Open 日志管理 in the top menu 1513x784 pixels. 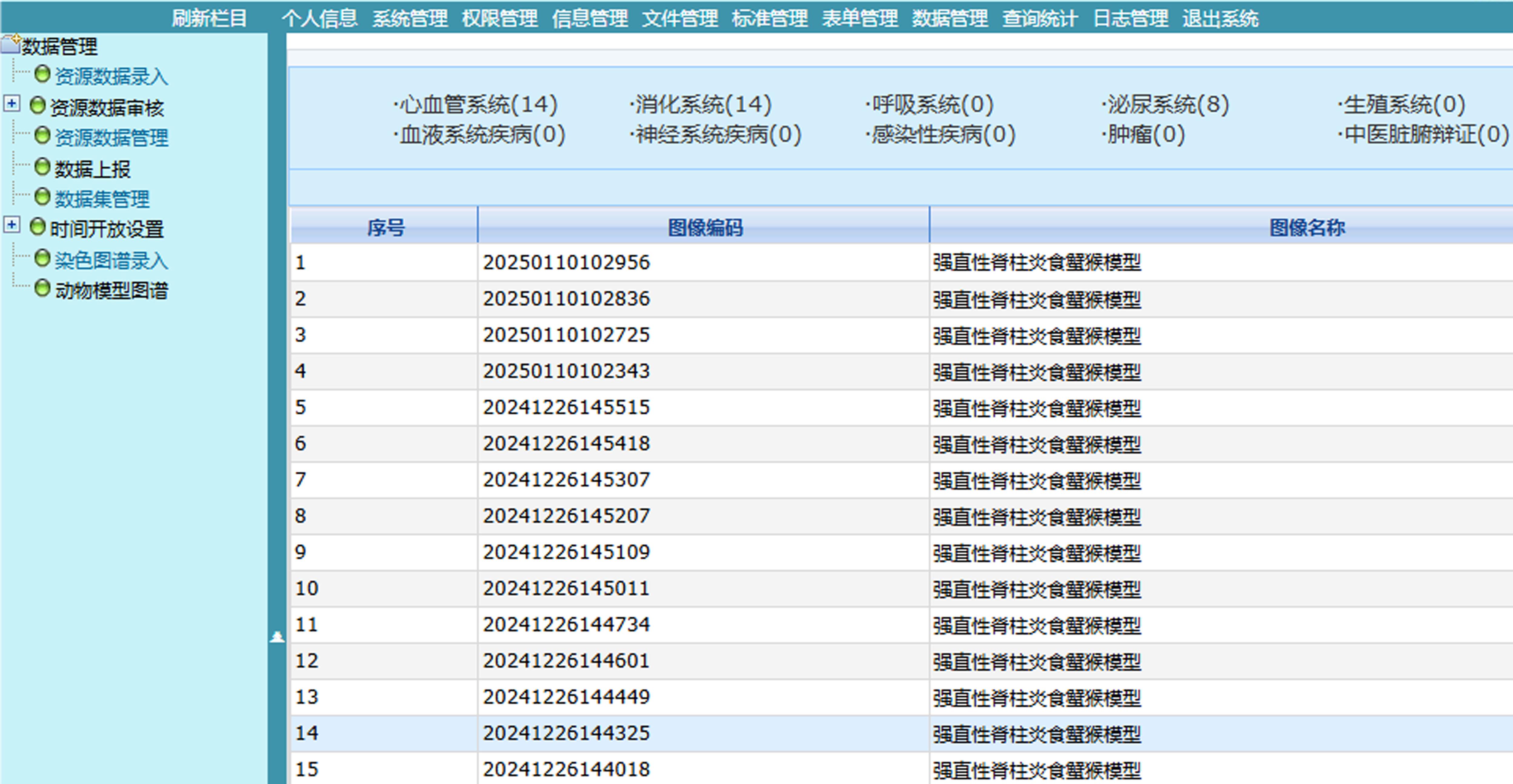(x=1130, y=19)
